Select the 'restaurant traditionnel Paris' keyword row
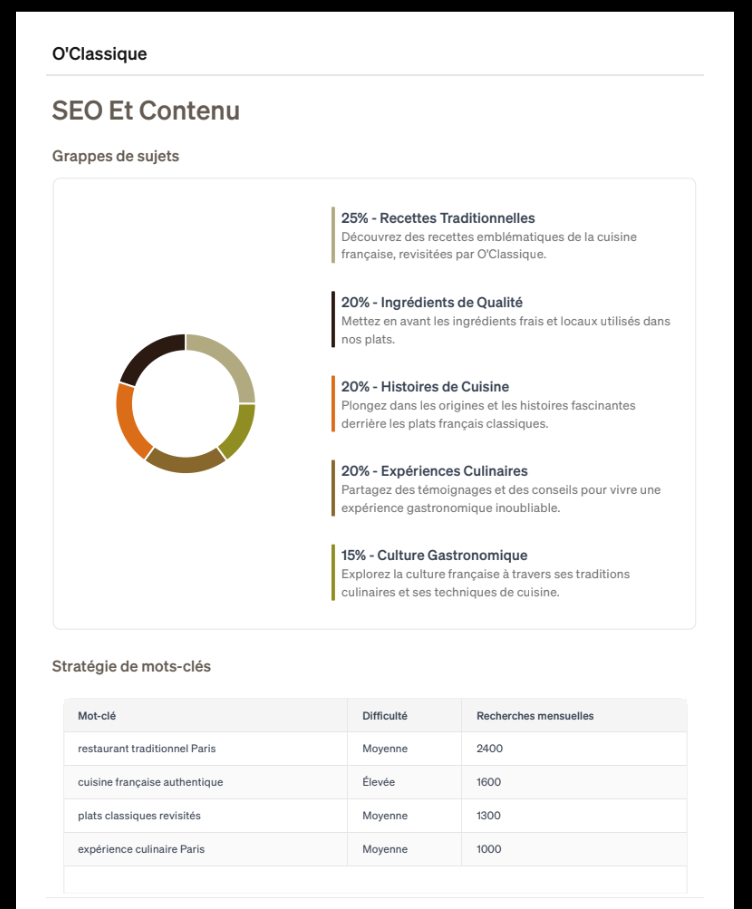This screenshot has width=752, height=909. click(375, 748)
